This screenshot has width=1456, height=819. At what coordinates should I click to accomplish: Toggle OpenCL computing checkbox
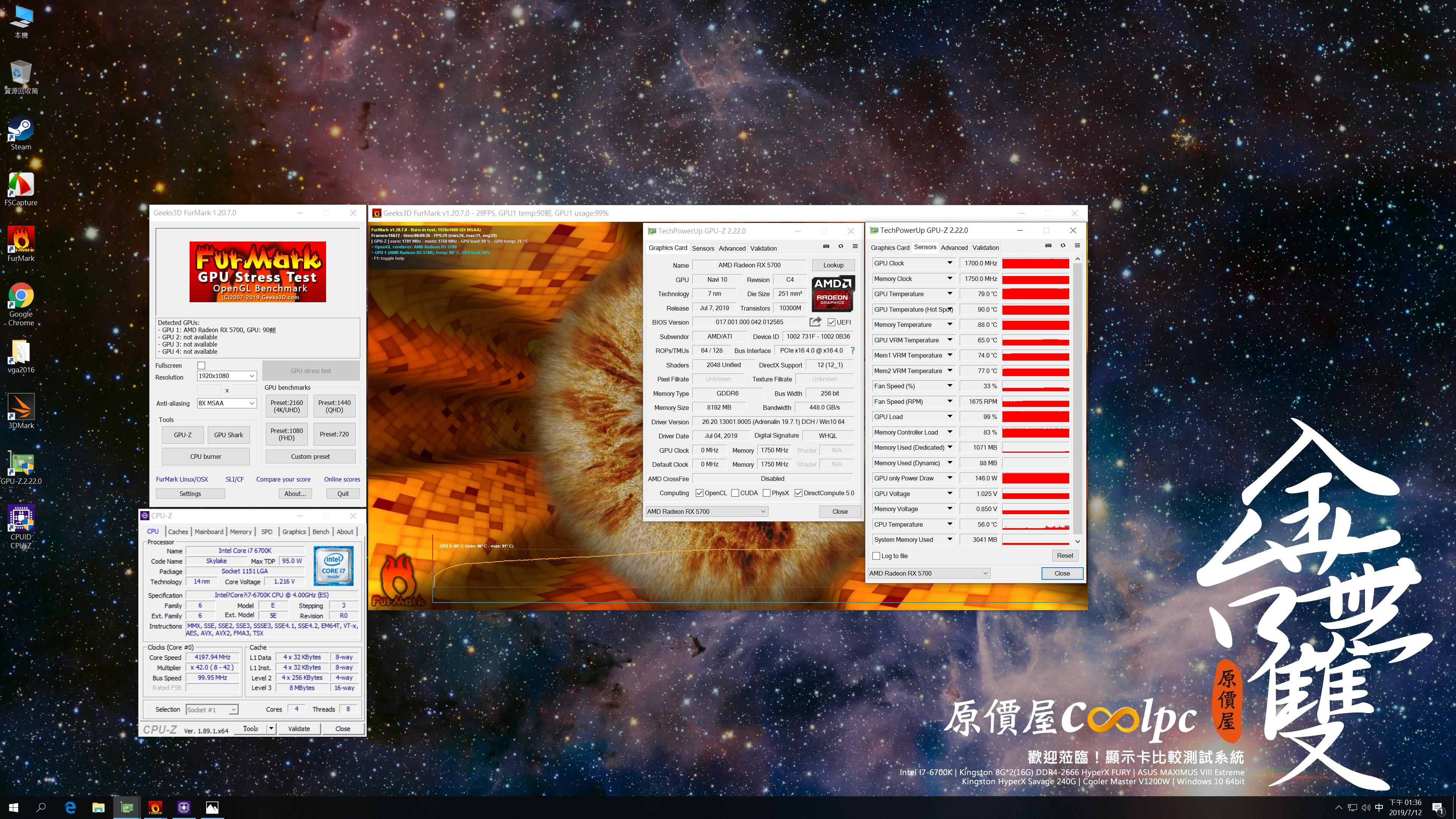coord(699,493)
